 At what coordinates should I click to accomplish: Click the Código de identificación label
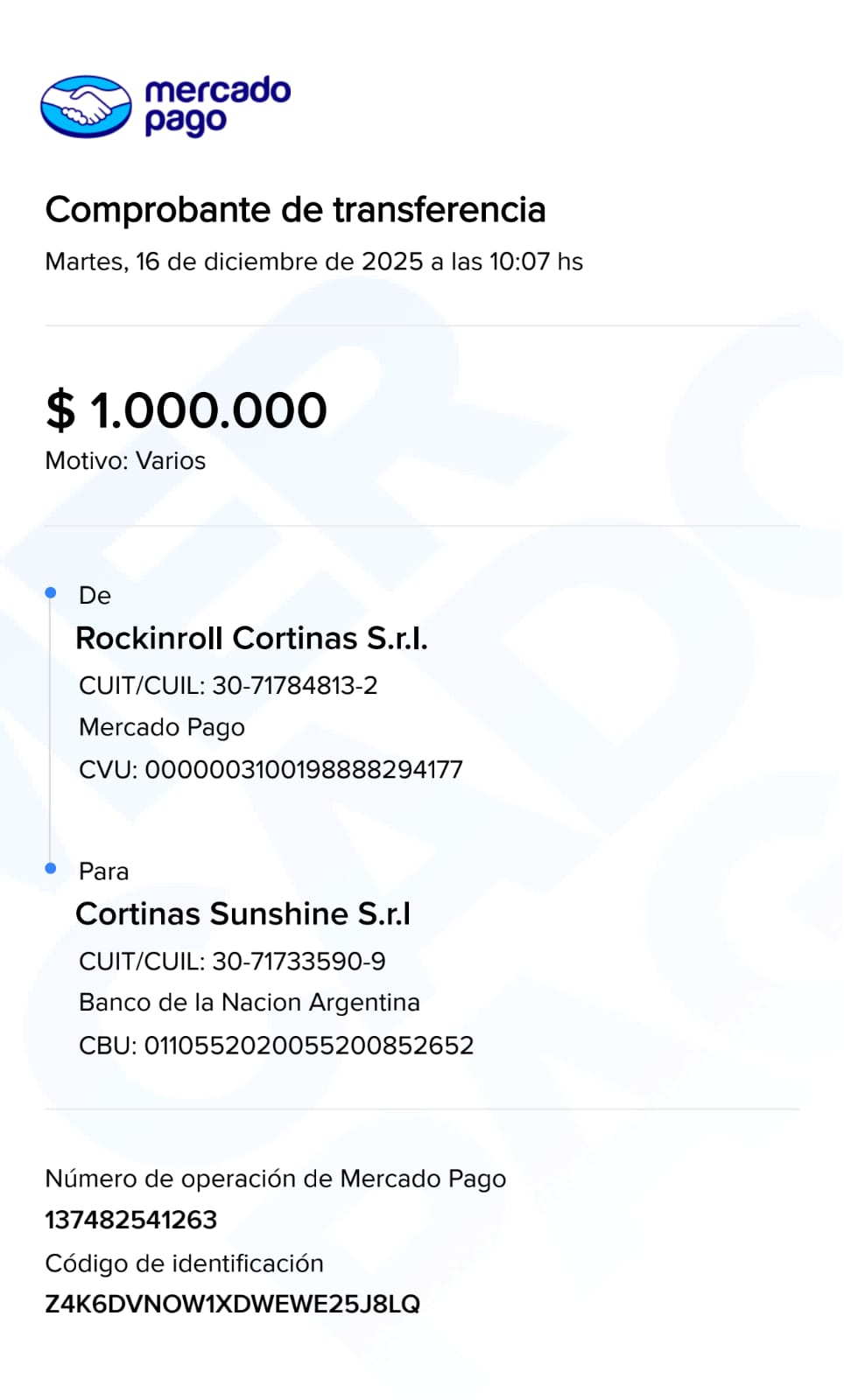[184, 1263]
